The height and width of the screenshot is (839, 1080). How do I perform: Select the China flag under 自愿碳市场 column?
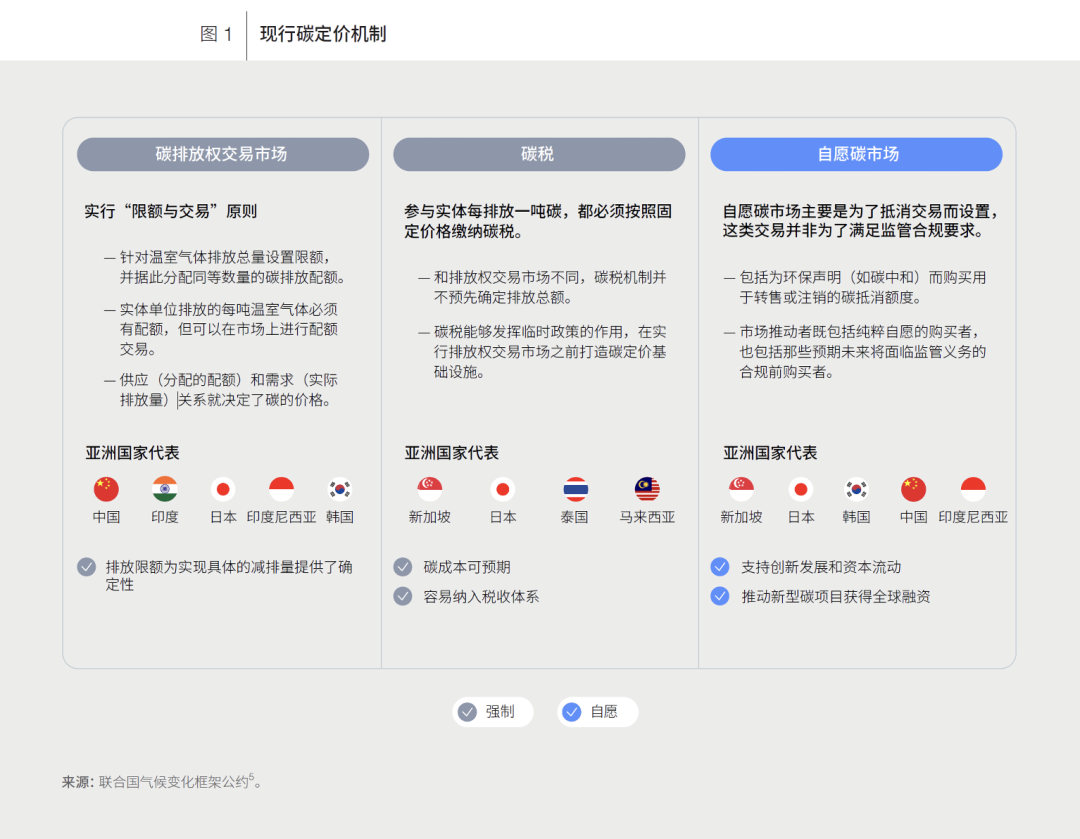(913, 489)
